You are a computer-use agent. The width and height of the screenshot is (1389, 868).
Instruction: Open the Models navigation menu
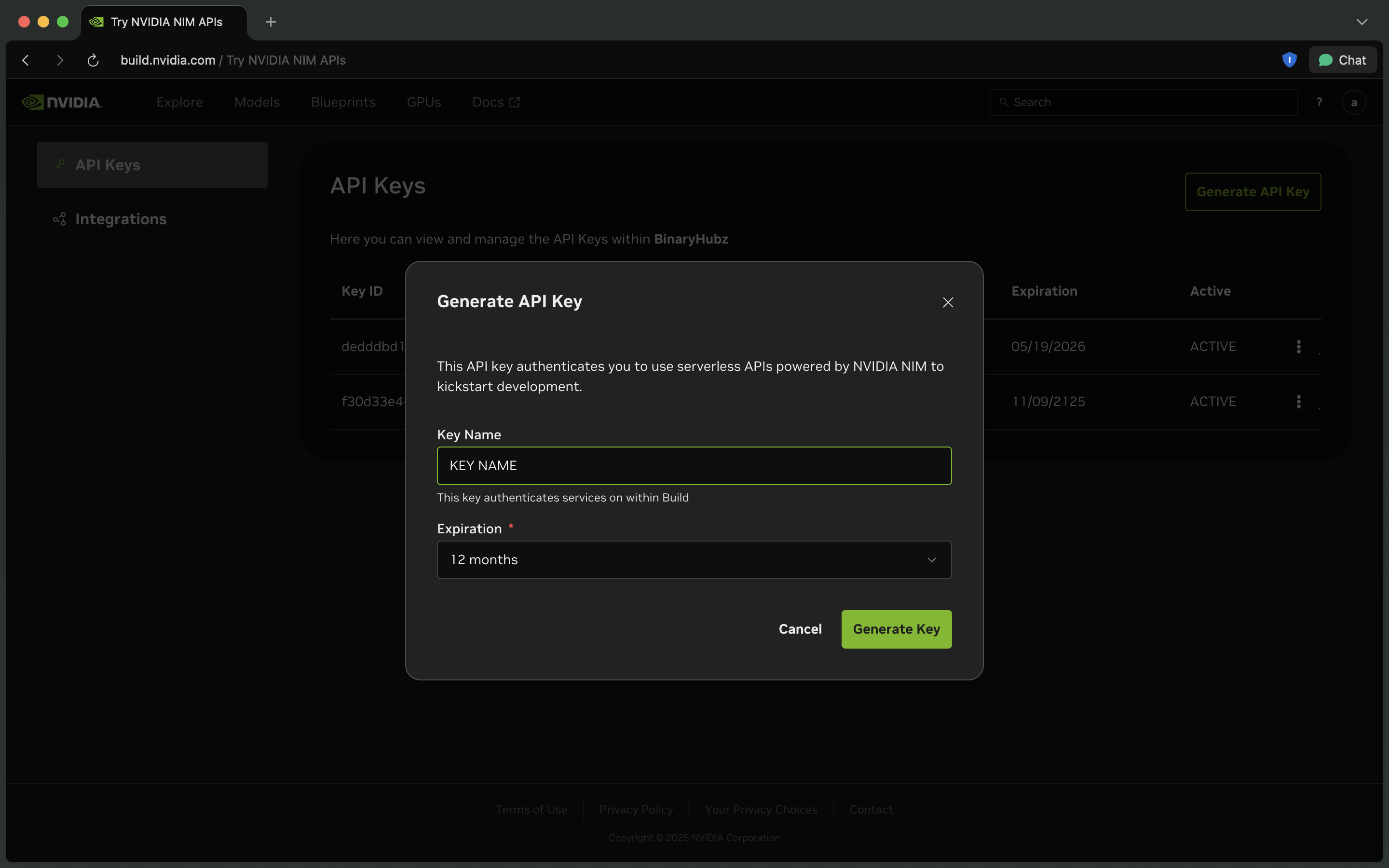257,102
